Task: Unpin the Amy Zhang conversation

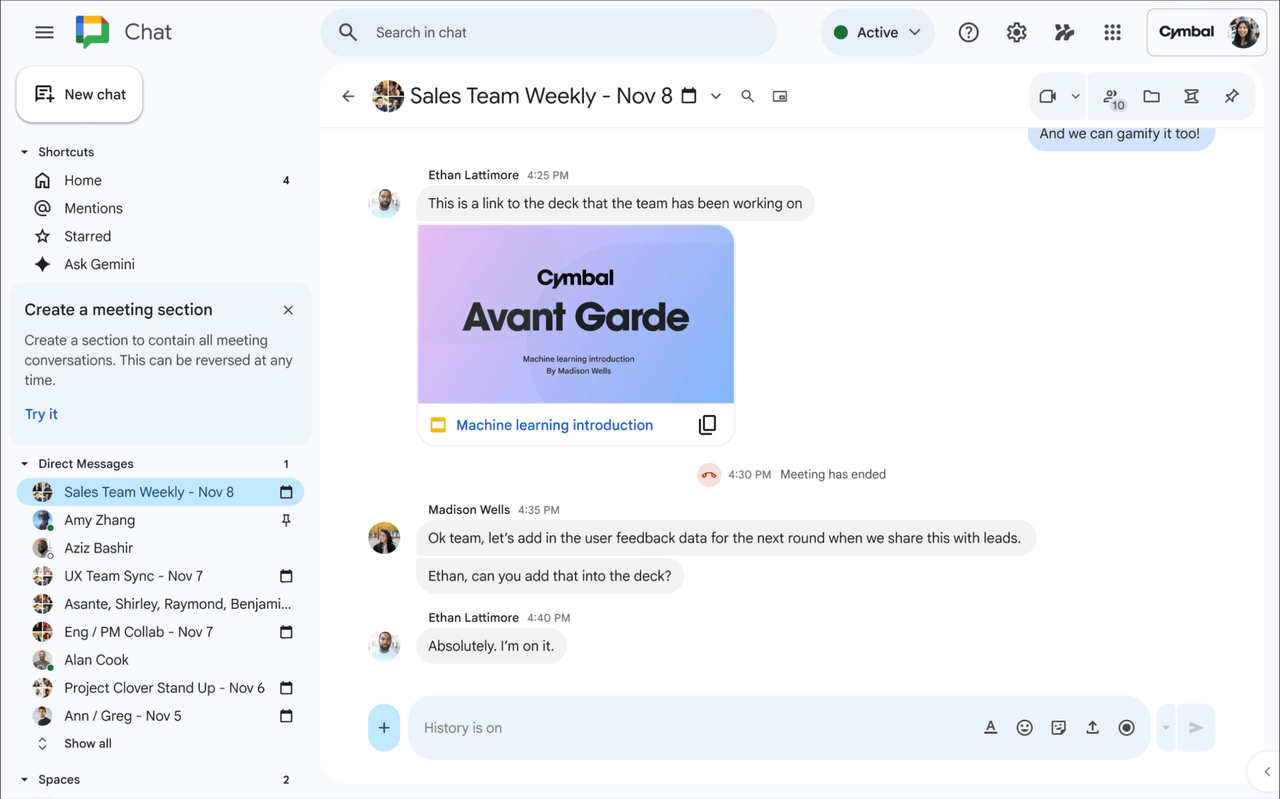Action: 285,519
